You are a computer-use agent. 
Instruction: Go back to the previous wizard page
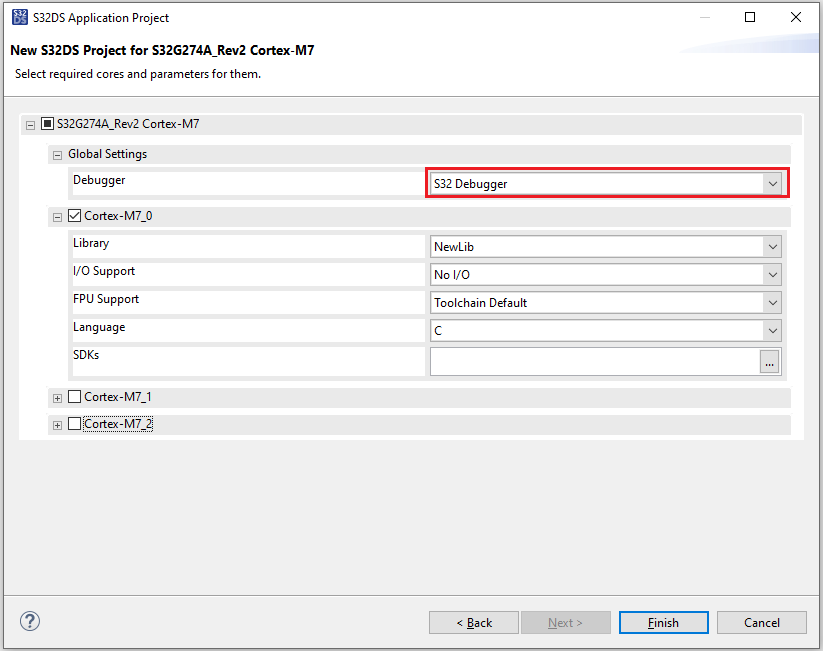coord(473,622)
